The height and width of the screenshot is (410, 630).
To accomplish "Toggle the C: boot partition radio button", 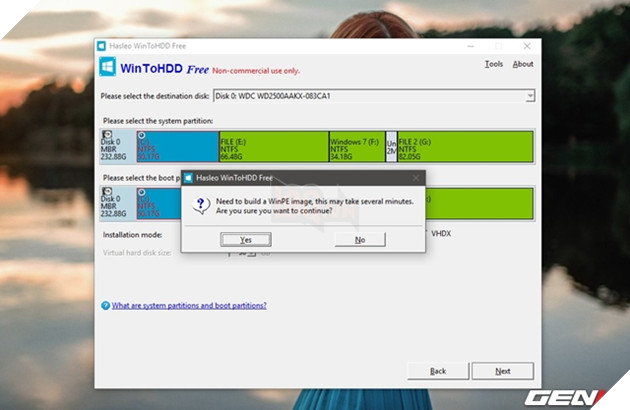I will point(141,193).
